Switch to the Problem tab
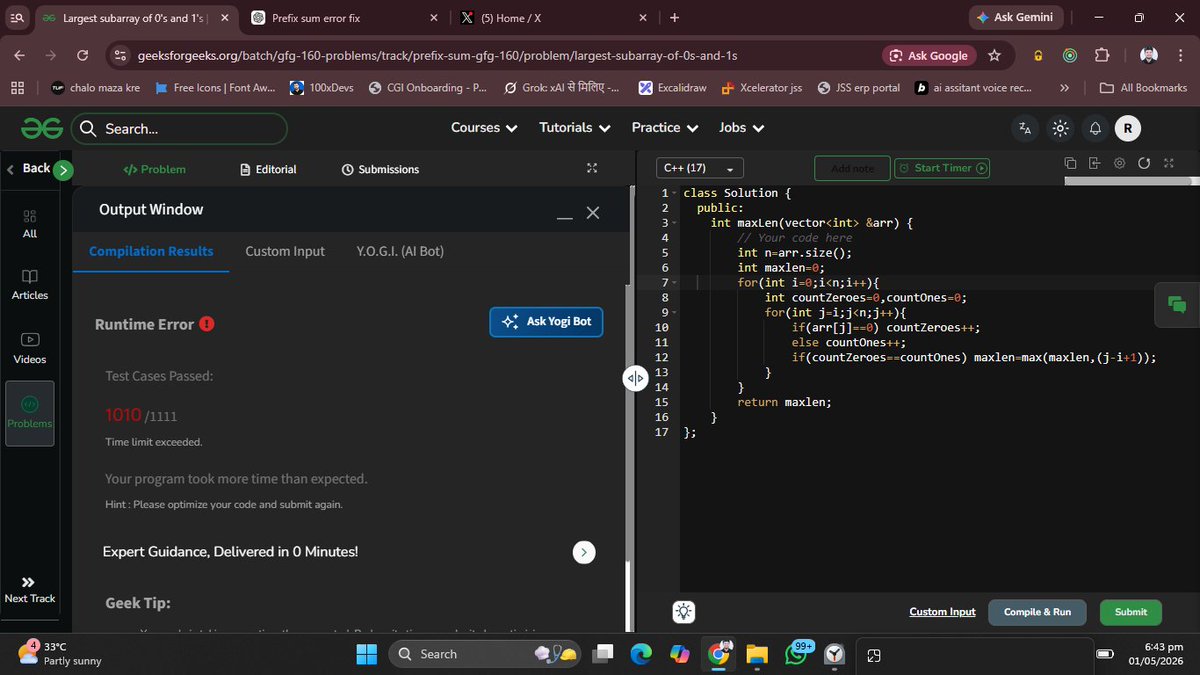 [154, 169]
